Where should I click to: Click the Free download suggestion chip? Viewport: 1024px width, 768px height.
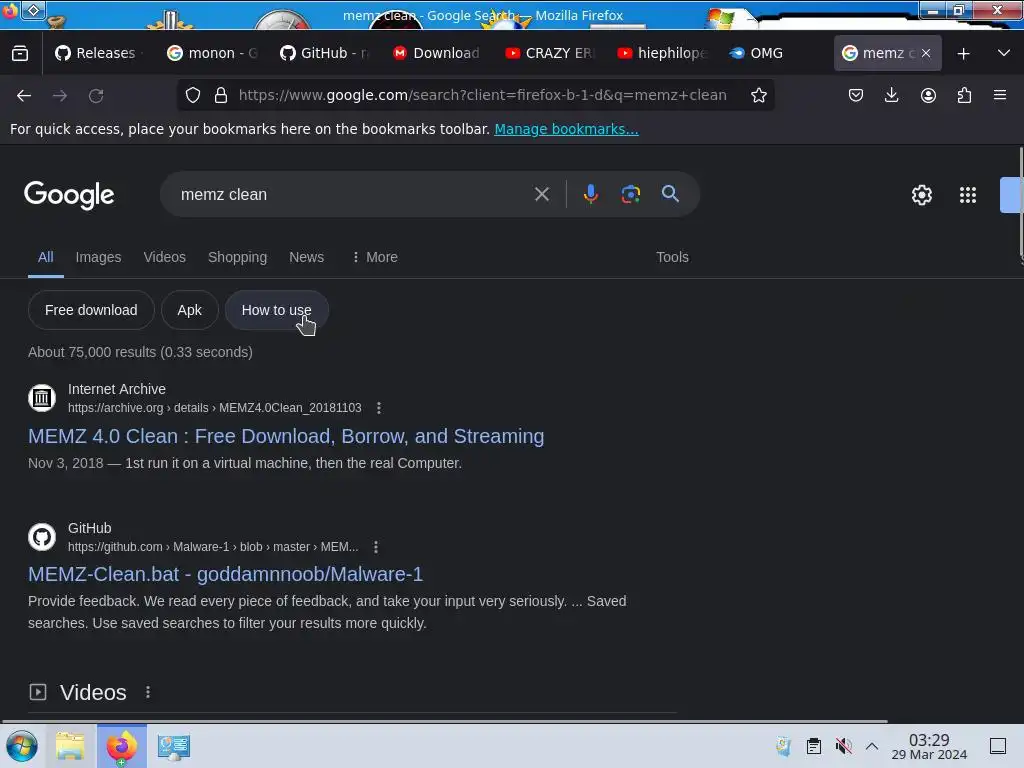(x=91, y=310)
